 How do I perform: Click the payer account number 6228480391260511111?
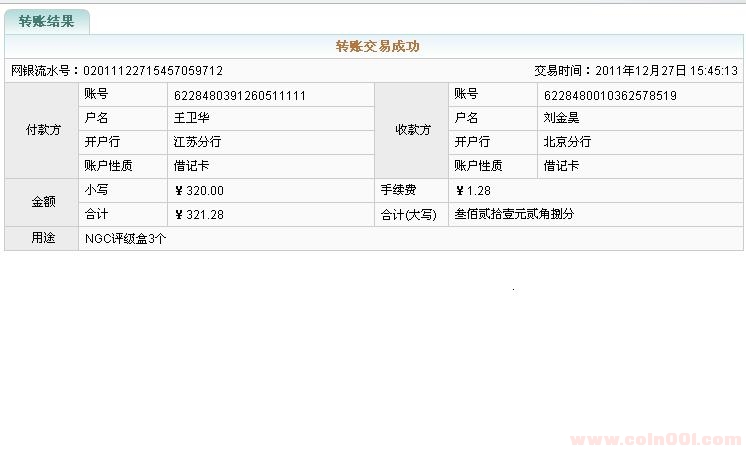point(240,95)
